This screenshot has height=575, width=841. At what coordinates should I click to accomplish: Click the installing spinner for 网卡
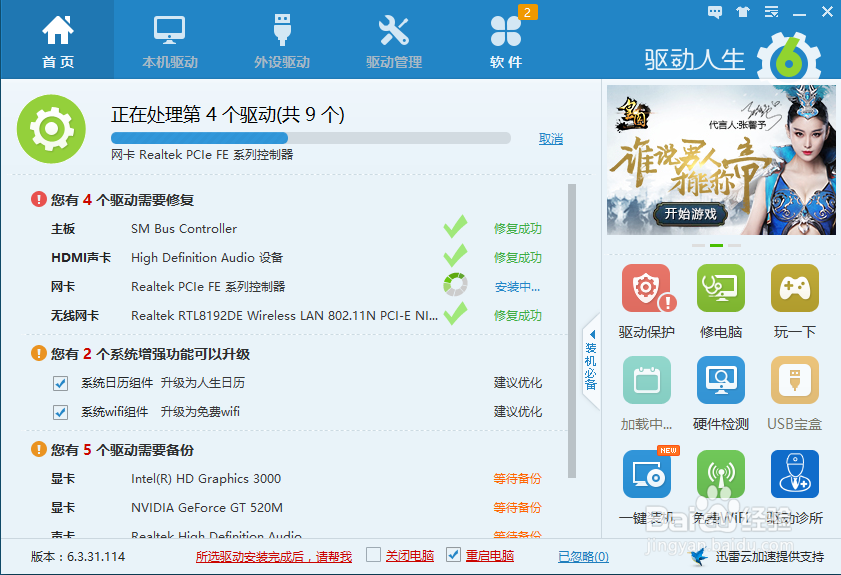click(455, 285)
